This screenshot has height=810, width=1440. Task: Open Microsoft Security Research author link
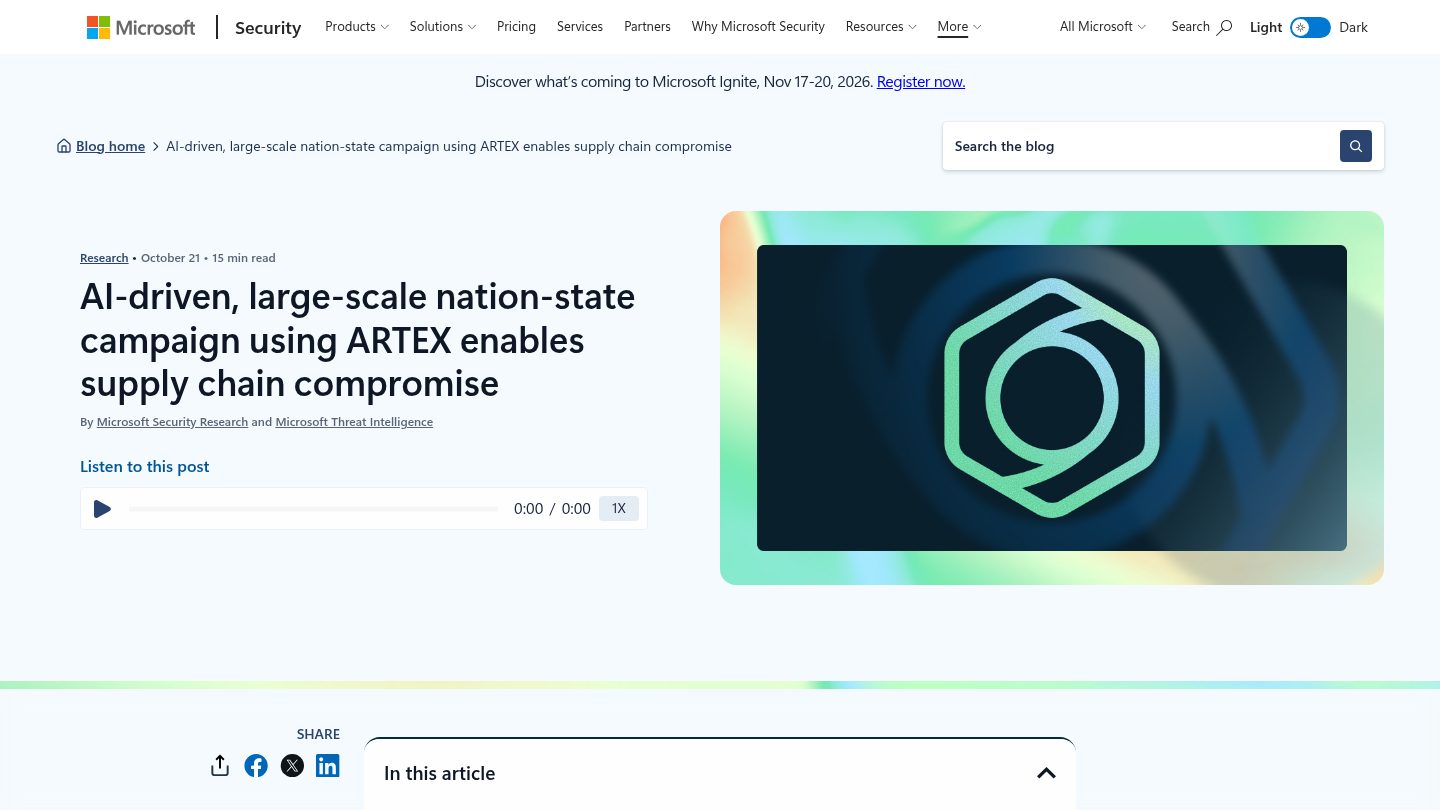(172, 422)
